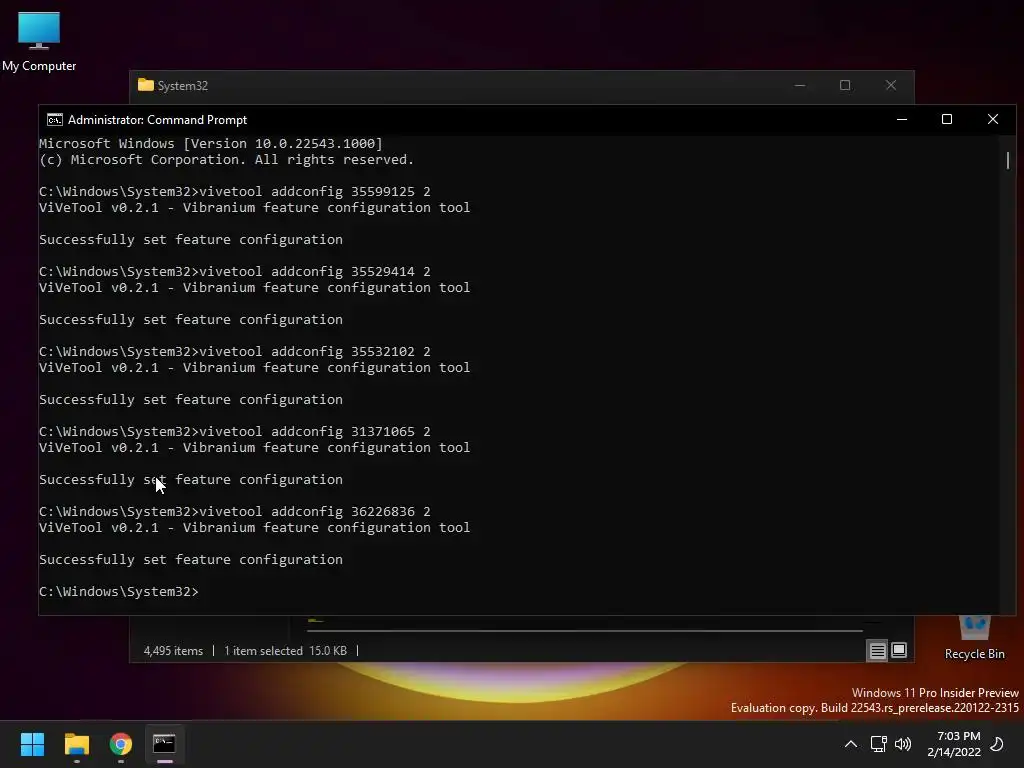Select Command Prompt taskbar icon
This screenshot has height=768, width=1024.
tap(165, 744)
